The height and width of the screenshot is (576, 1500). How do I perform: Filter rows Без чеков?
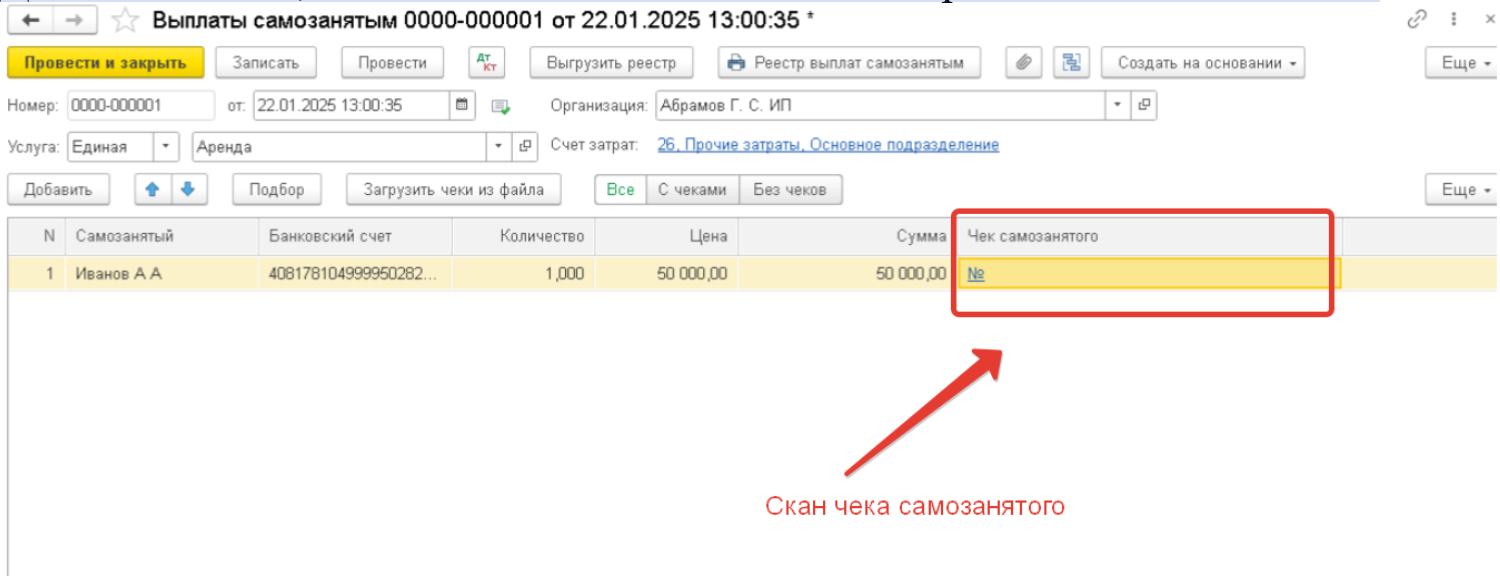(x=790, y=189)
